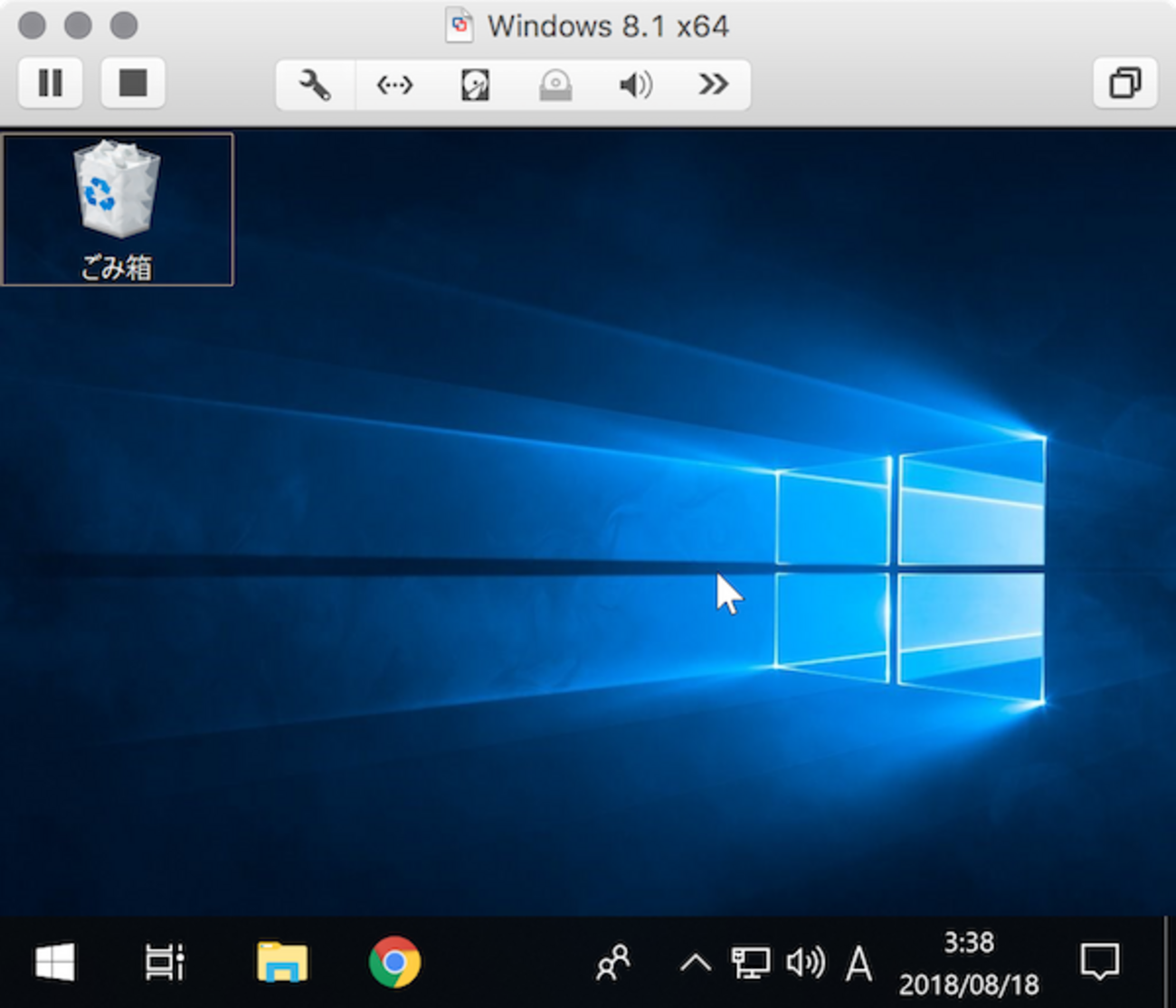The image size is (1176, 1008).
Task: Stop the virtual machine with the square button
Action: point(133,83)
